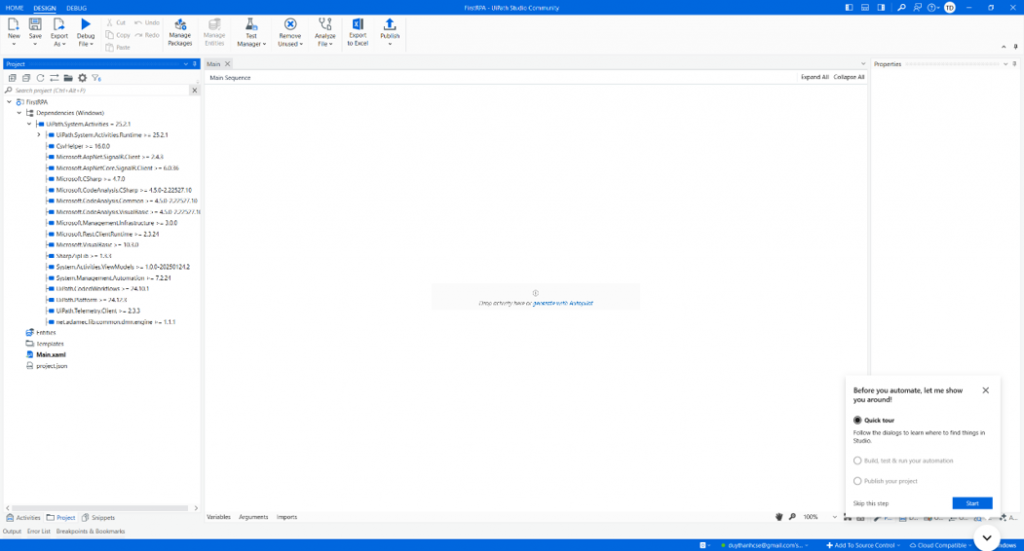
Task: Toggle the left panel layout icon in title bar
Action: 849,8
